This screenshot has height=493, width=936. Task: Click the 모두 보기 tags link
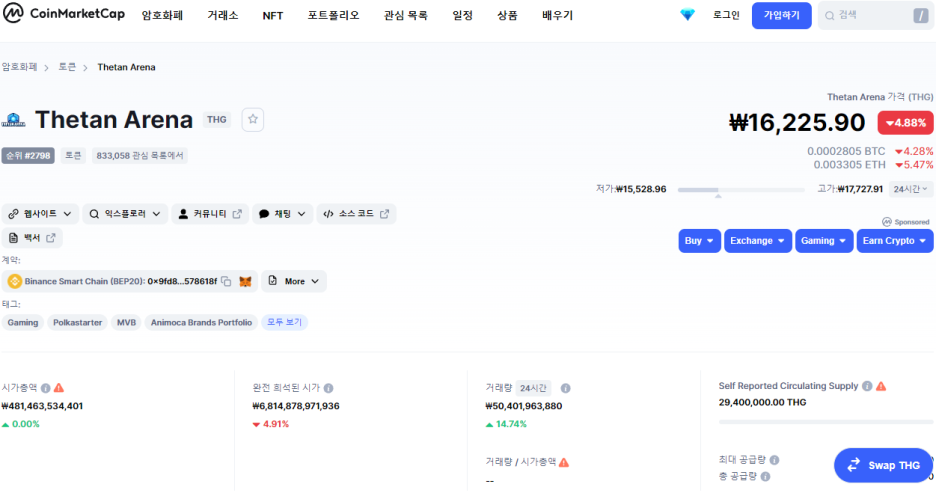coord(284,322)
